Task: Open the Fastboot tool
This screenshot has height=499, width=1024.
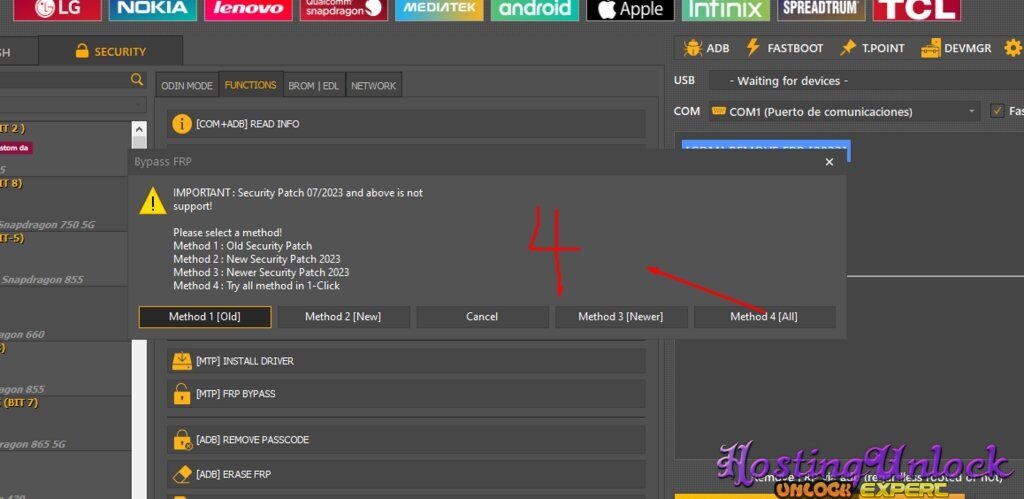Action: [784, 48]
